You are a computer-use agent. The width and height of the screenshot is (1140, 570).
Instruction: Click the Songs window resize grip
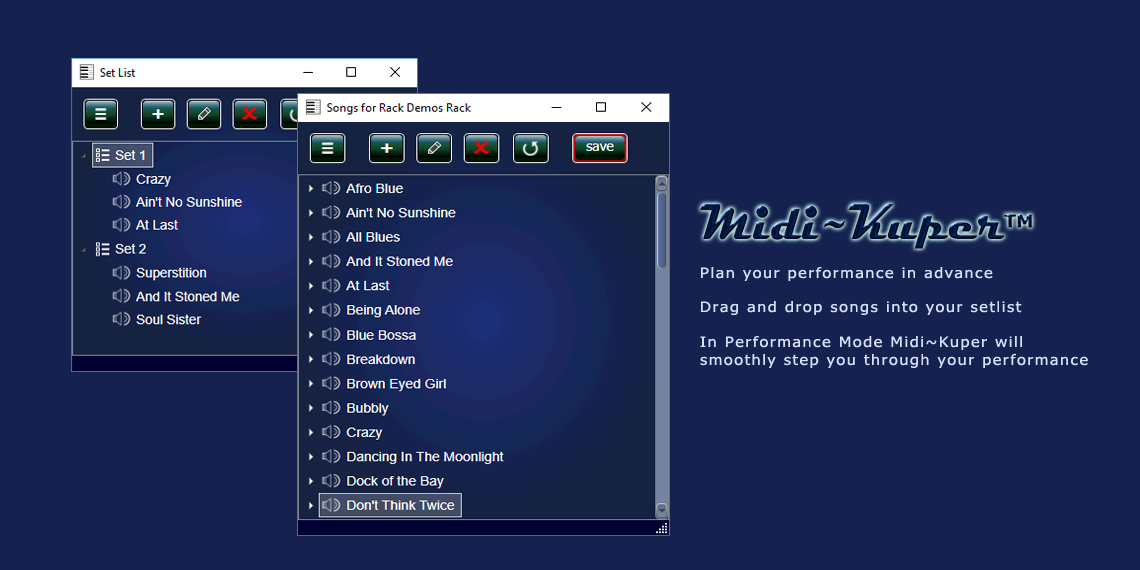pyautogui.click(x=662, y=529)
